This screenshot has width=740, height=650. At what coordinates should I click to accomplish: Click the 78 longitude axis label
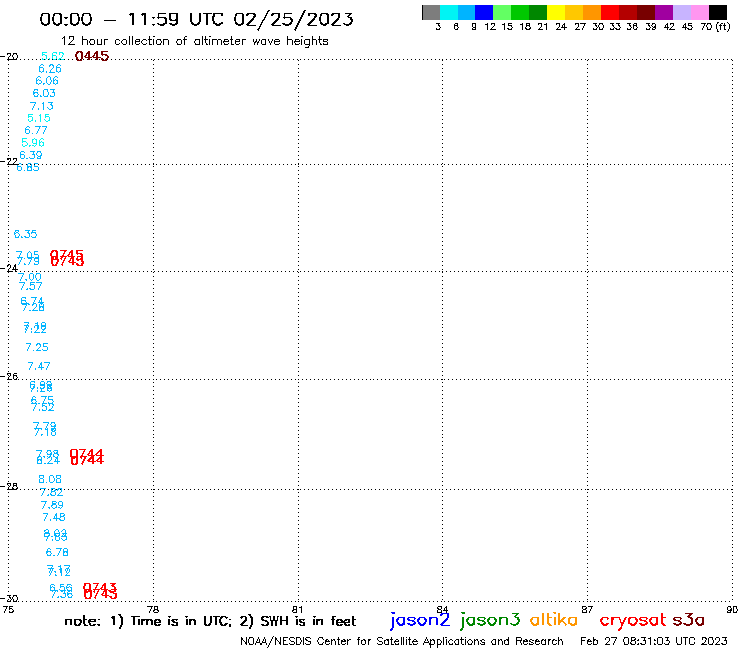[153, 609]
